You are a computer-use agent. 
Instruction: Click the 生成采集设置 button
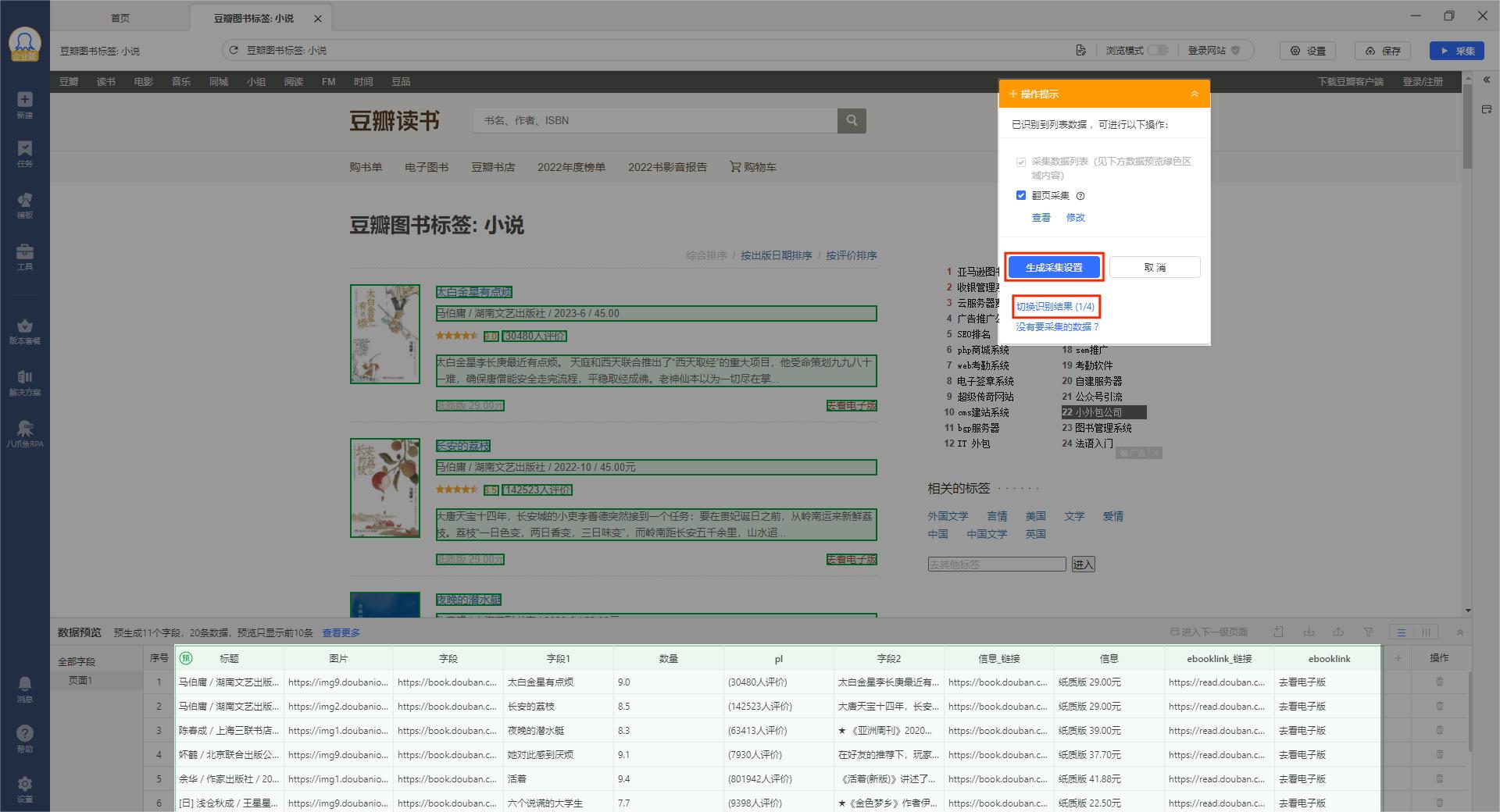[x=1054, y=266]
